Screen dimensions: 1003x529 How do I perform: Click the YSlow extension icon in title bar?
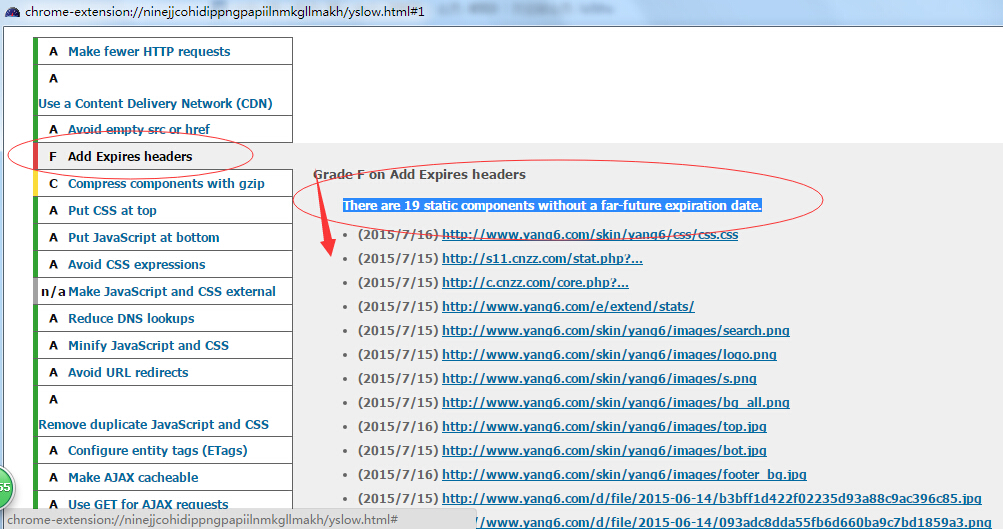pyautogui.click(x=12, y=10)
